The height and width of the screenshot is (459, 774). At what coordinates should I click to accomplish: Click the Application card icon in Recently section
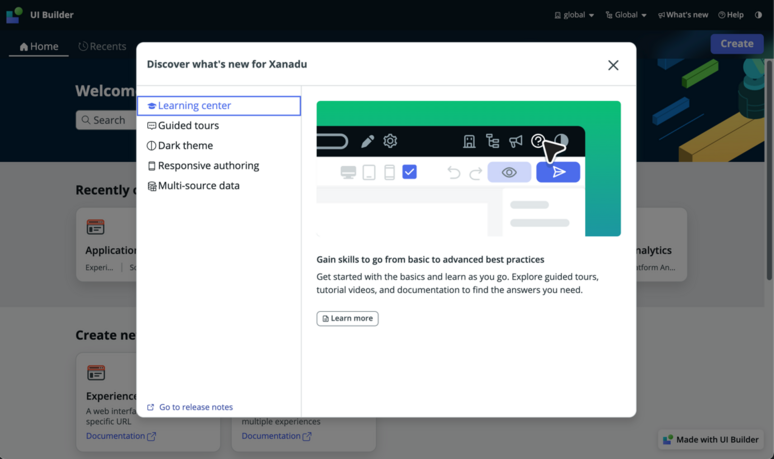click(x=95, y=227)
